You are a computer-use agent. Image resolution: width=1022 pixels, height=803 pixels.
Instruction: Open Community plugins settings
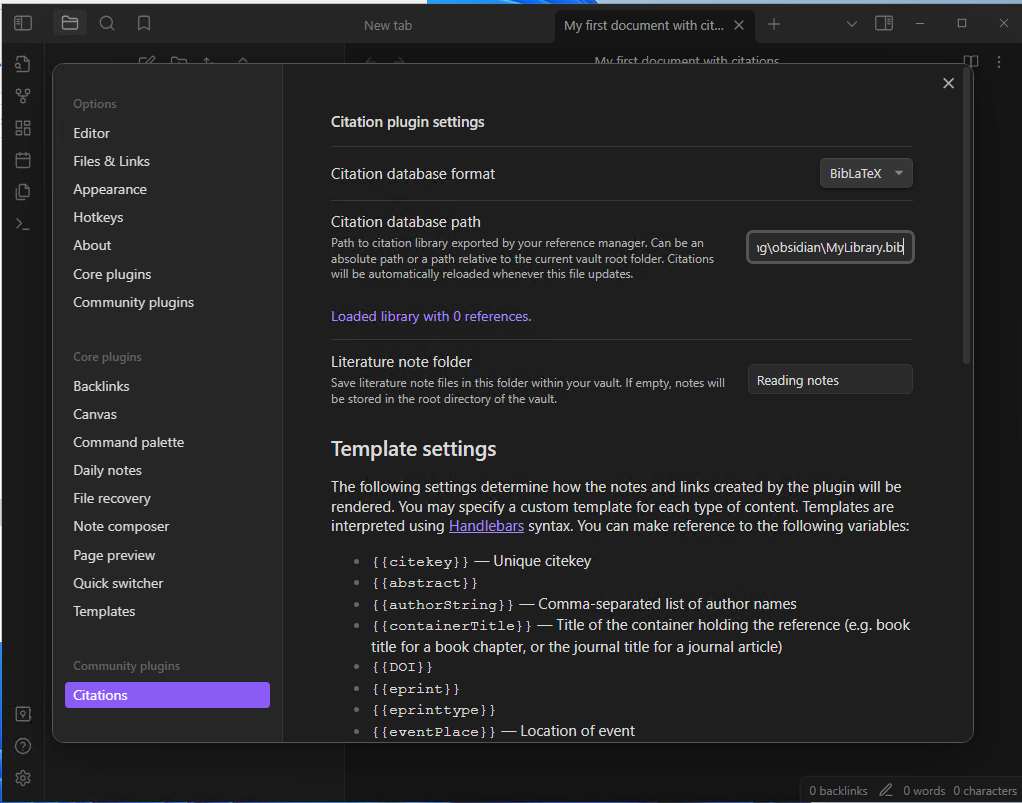(x=133, y=302)
